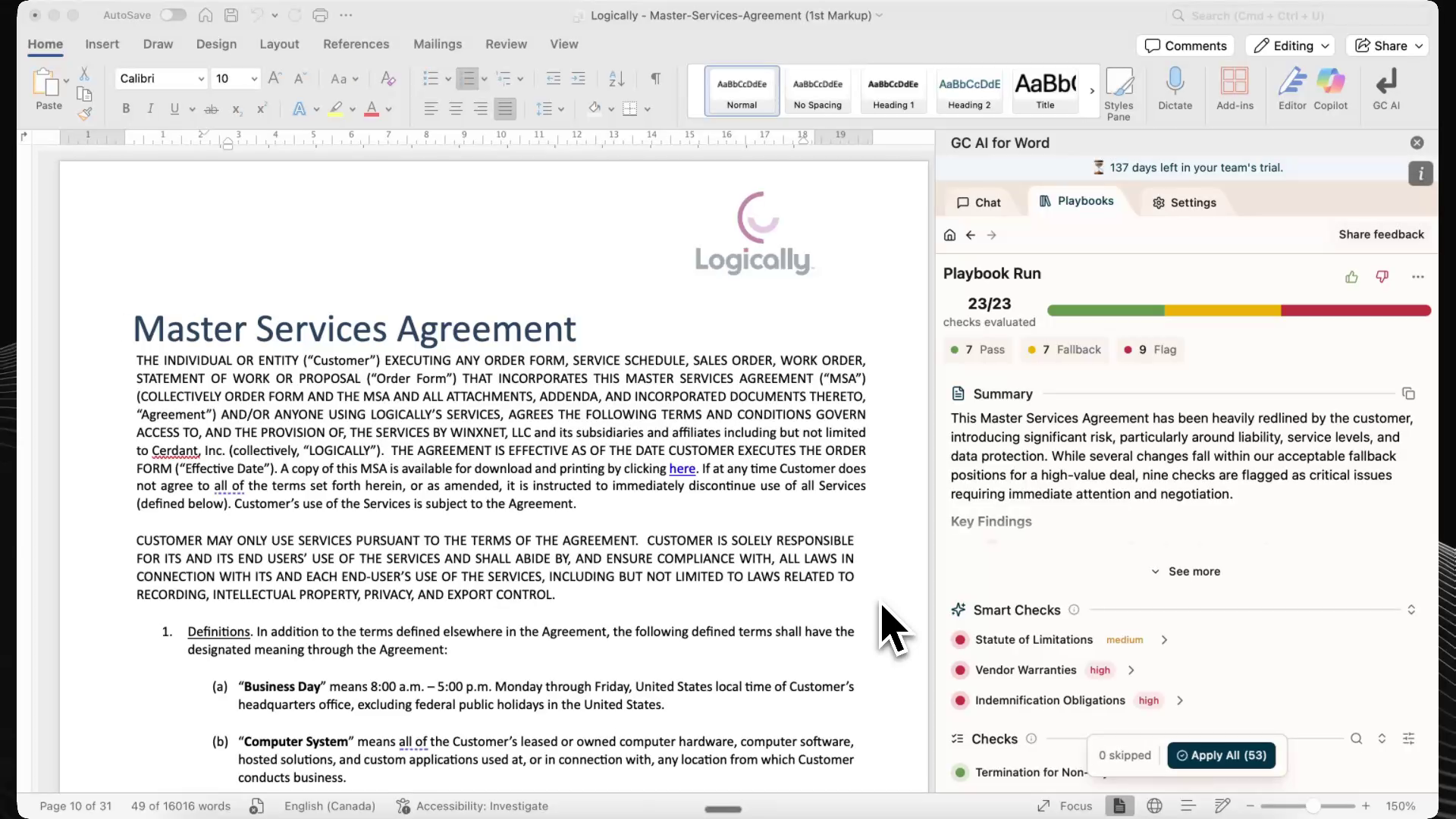Open the Copilot icon in ribbon
Image resolution: width=1456 pixels, height=819 pixels.
tap(1330, 82)
